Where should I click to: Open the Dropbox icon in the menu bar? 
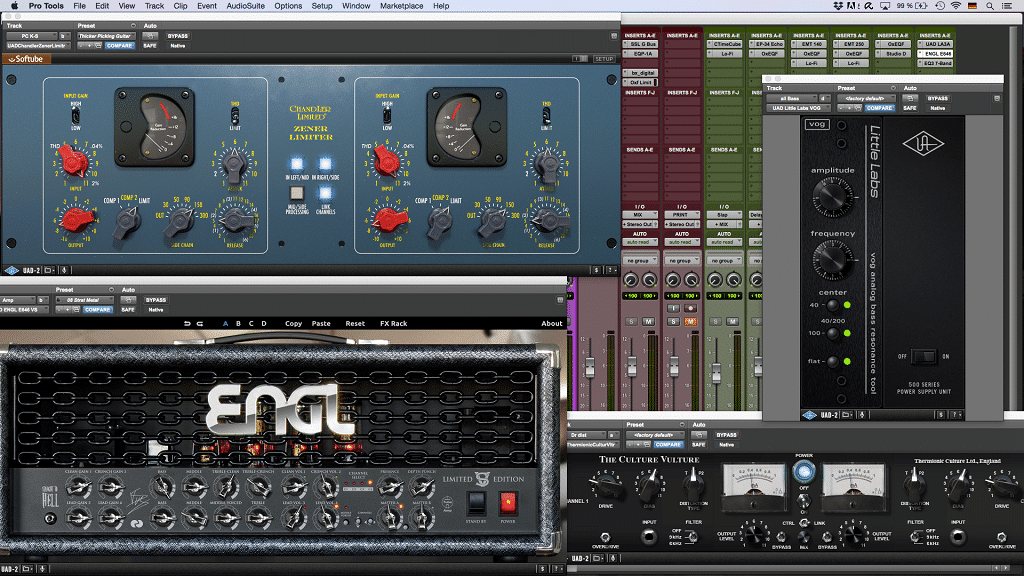(x=838, y=6)
